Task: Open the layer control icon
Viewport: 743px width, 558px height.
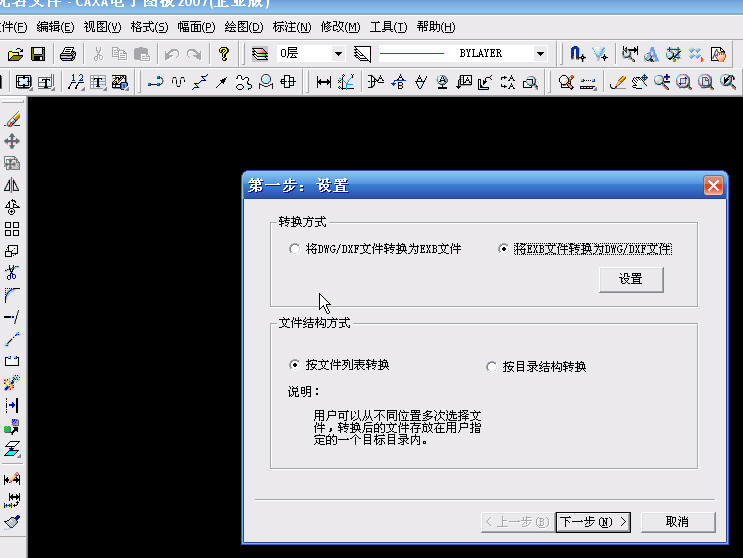Action: (260, 54)
